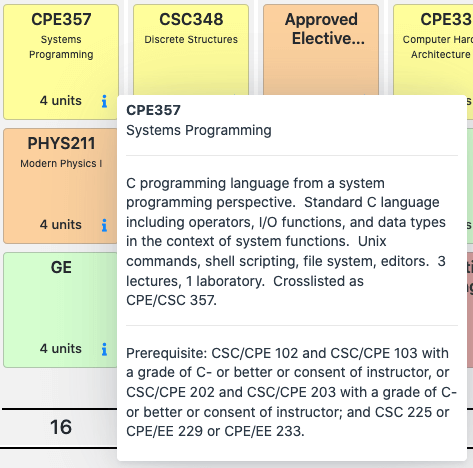
Task: Click the Prerequisite paragraph in popup
Action: 291,392
